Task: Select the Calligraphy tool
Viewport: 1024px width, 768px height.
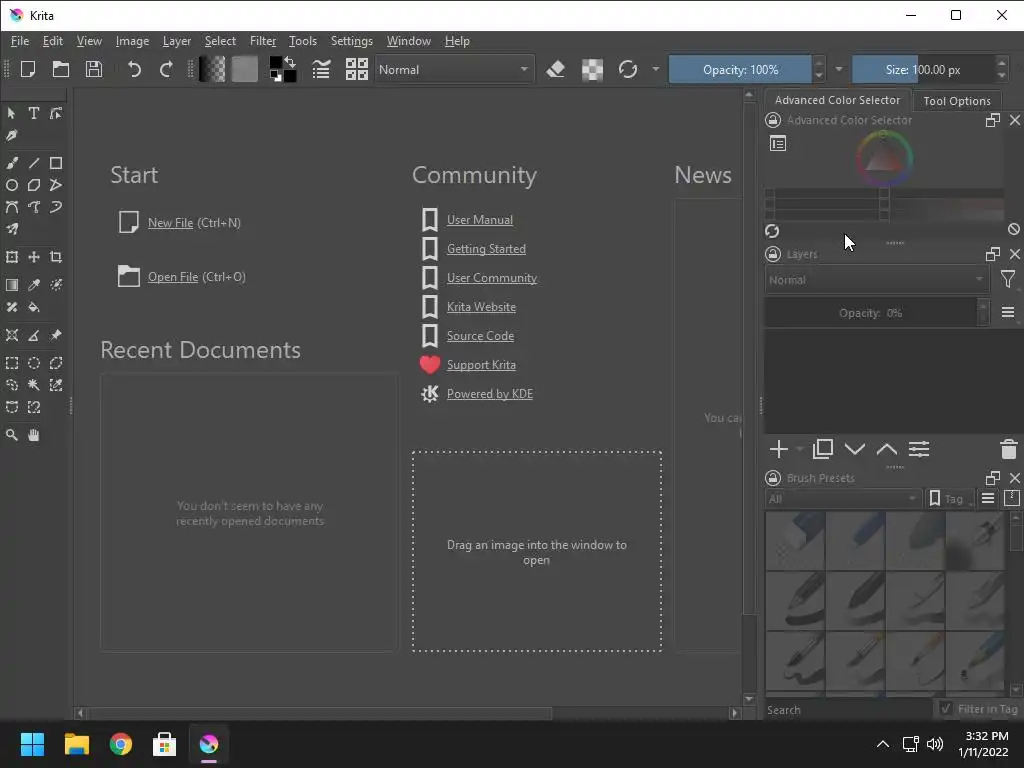Action: pyautogui.click(x=12, y=136)
